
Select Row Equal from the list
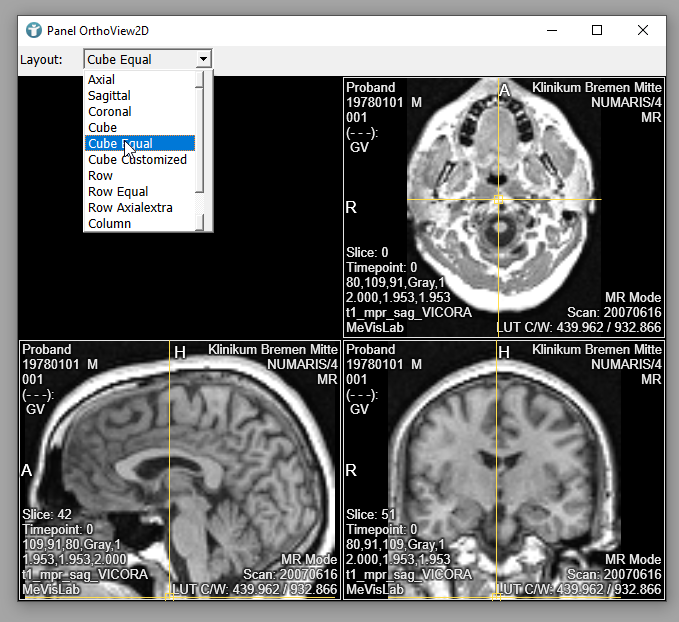[x=118, y=192]
